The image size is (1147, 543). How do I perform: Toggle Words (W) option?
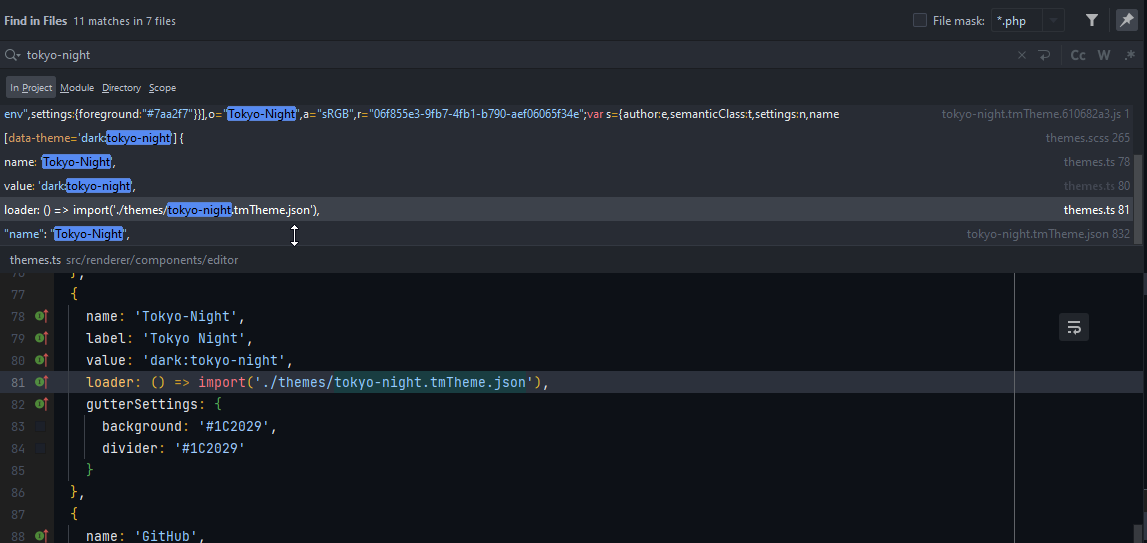click(x=1104, y=55)
